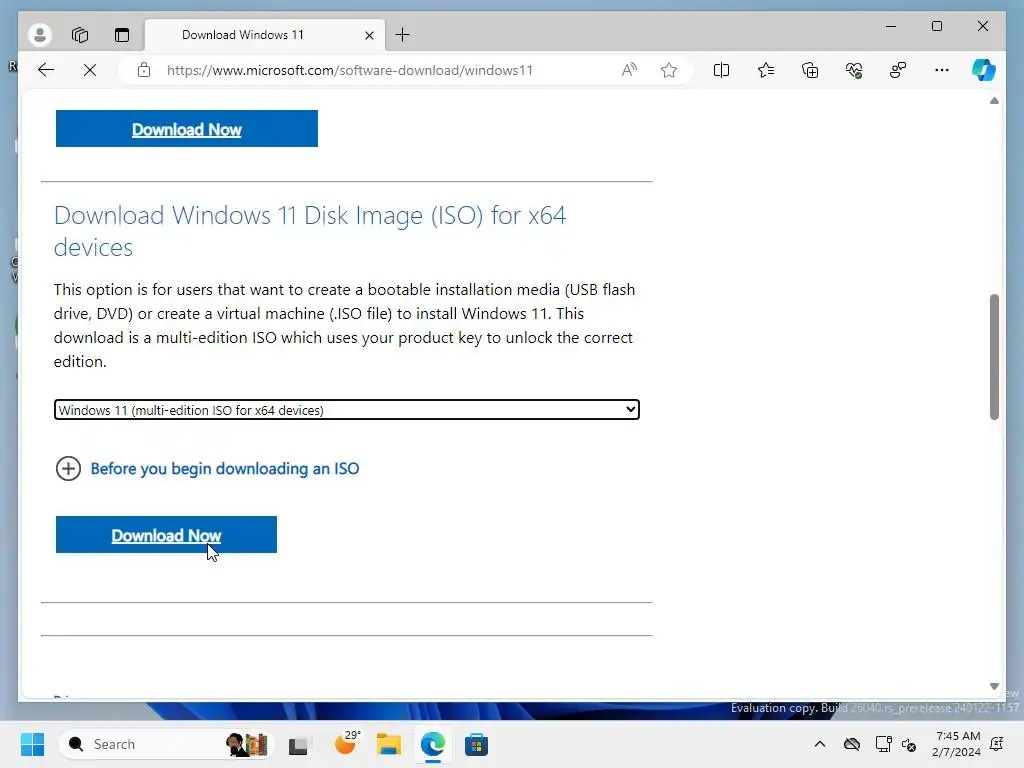Image resolution: width=1024 pixels, height=768 pixels.
Task: Add this page to favorites star
Action: coord(669,70)
